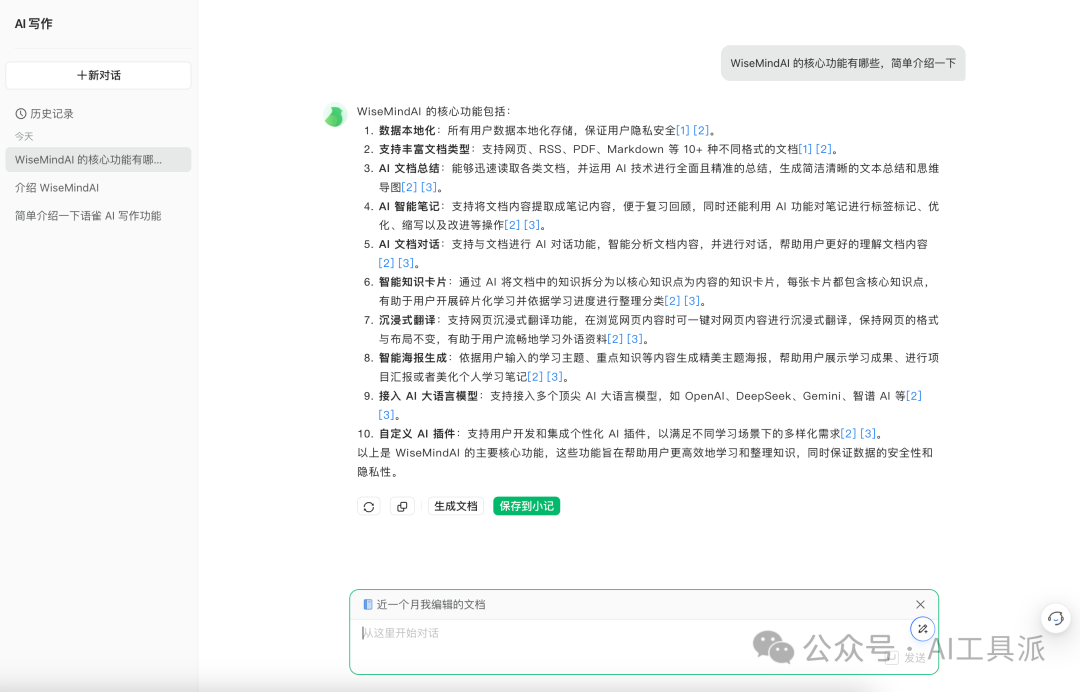
Task: Remove the 近一个月我编辑的文档 context chip
Action: [x=920, y=605]
